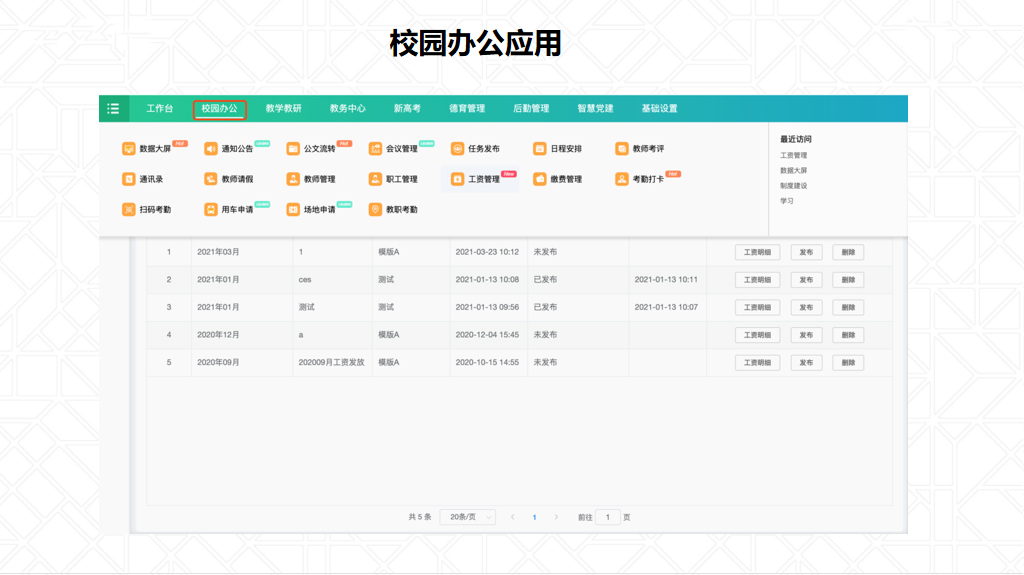
Task: Switch to the 教学教研 menu tab
Action: point(283,108)
